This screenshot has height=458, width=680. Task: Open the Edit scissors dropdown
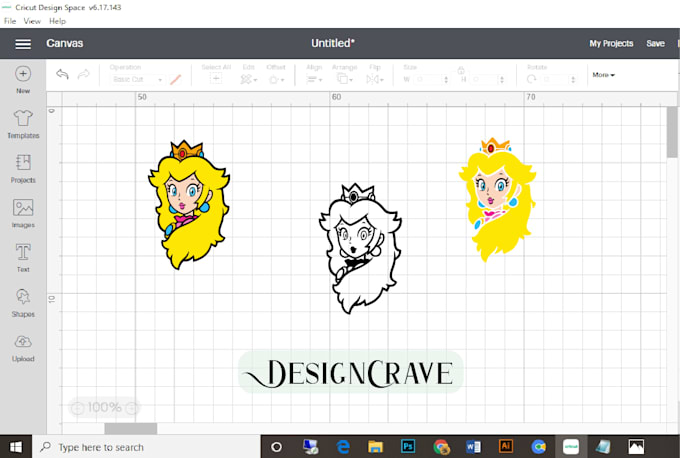248,79
